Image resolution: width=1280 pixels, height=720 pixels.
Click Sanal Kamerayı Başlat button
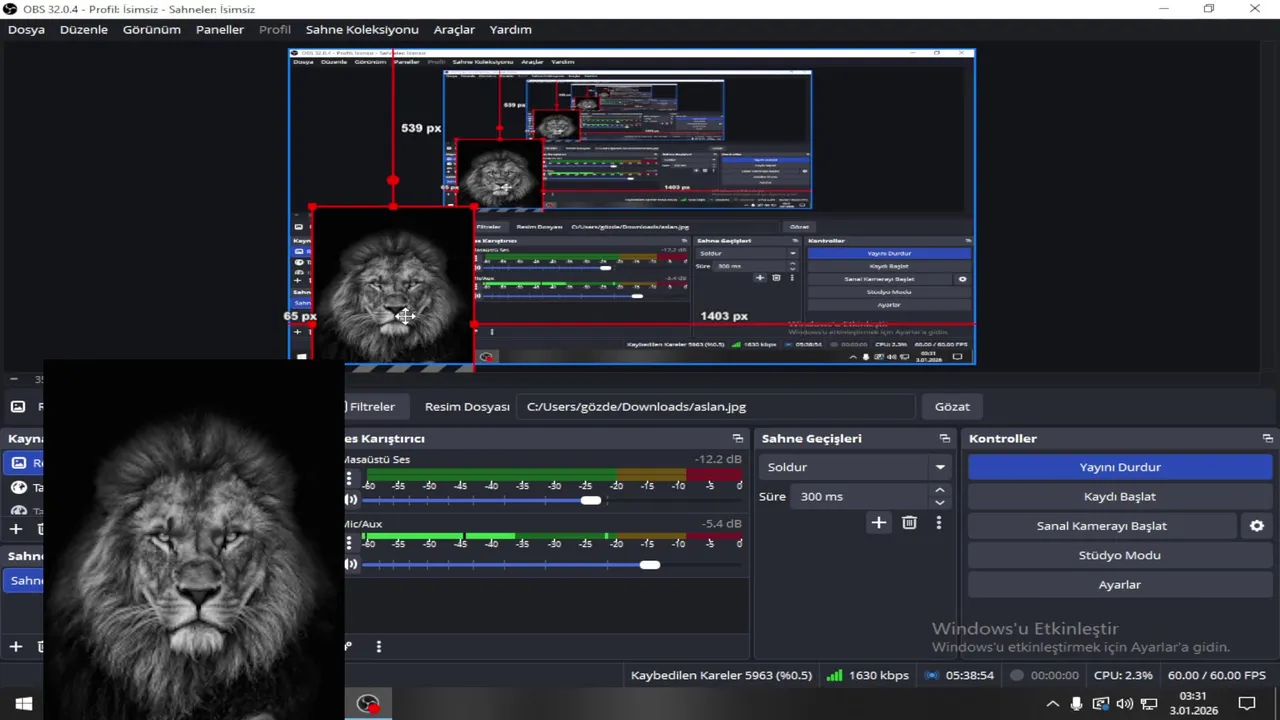(1102, 526)
